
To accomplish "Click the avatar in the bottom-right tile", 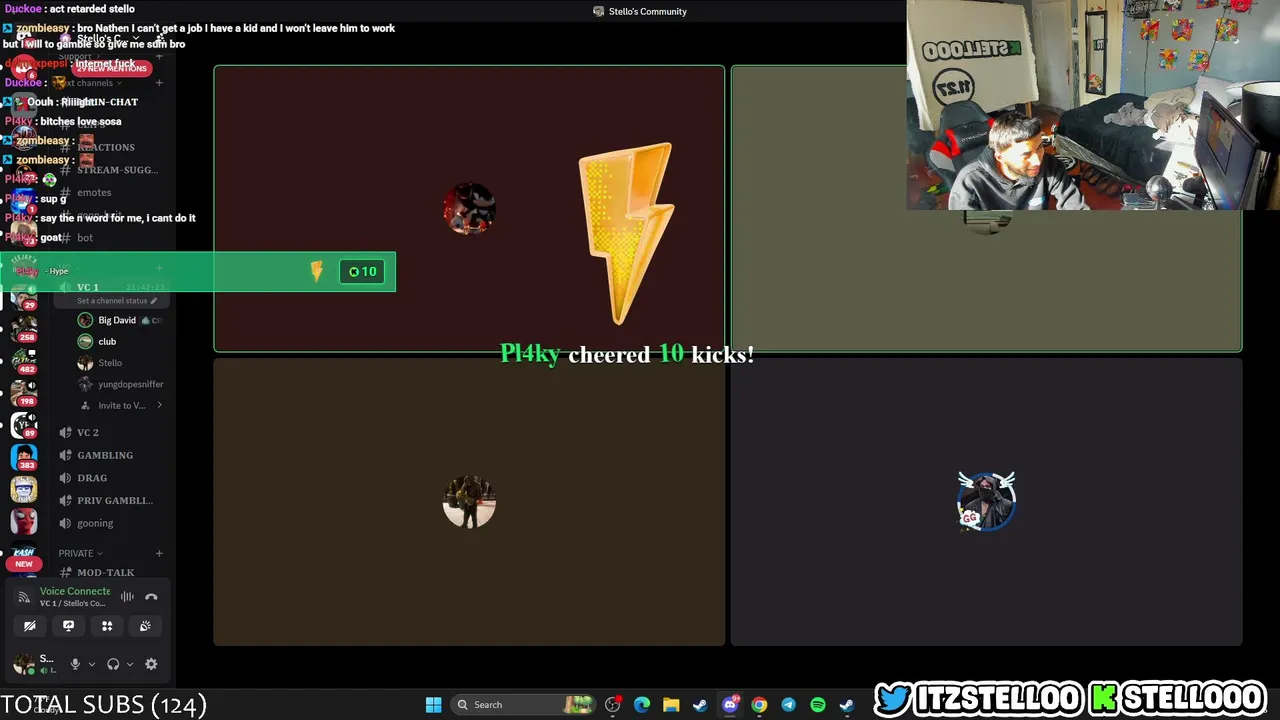I will (986, 501).
